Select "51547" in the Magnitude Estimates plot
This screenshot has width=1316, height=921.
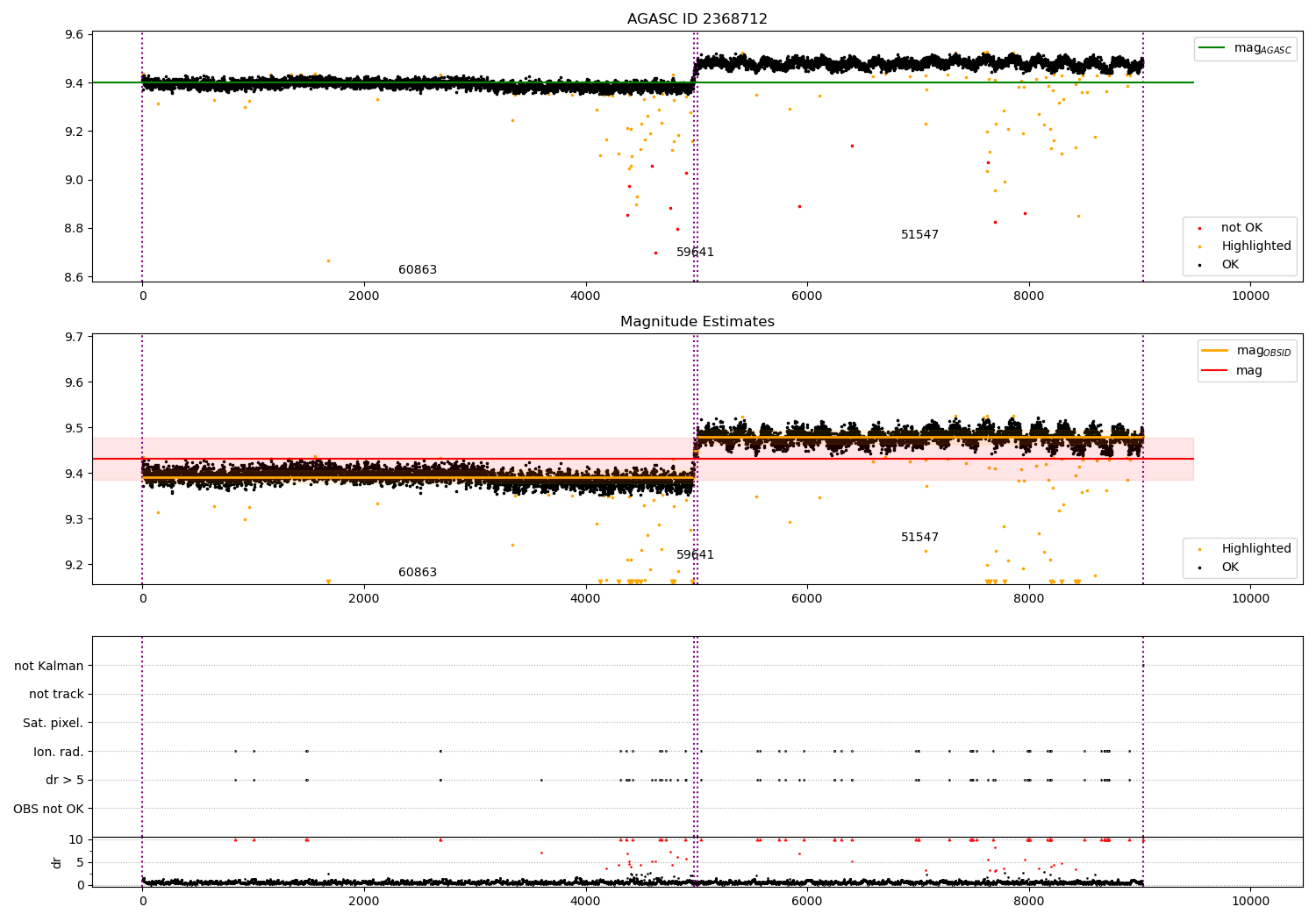coord(919,538)
